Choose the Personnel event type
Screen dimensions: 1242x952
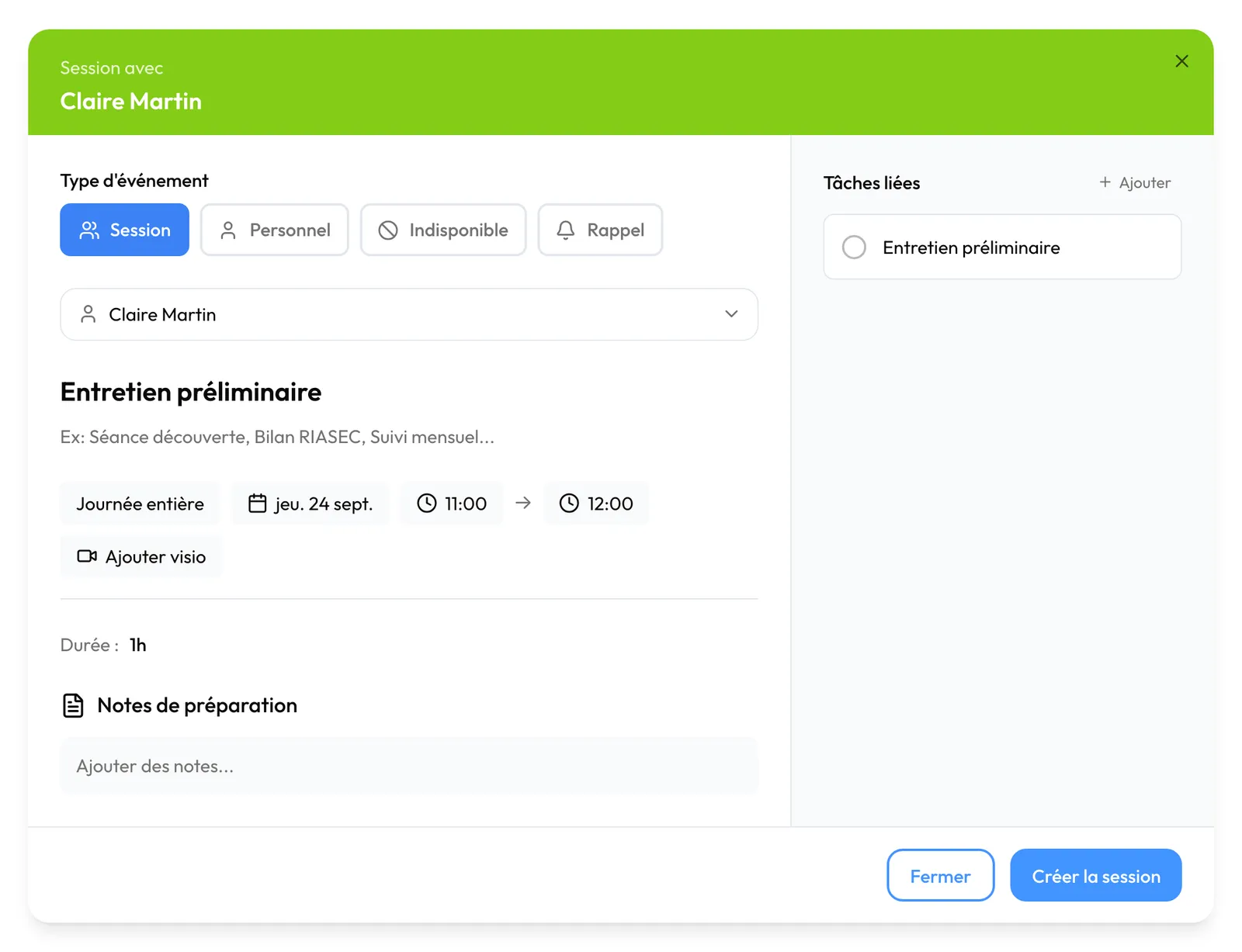tap(275, 230)
